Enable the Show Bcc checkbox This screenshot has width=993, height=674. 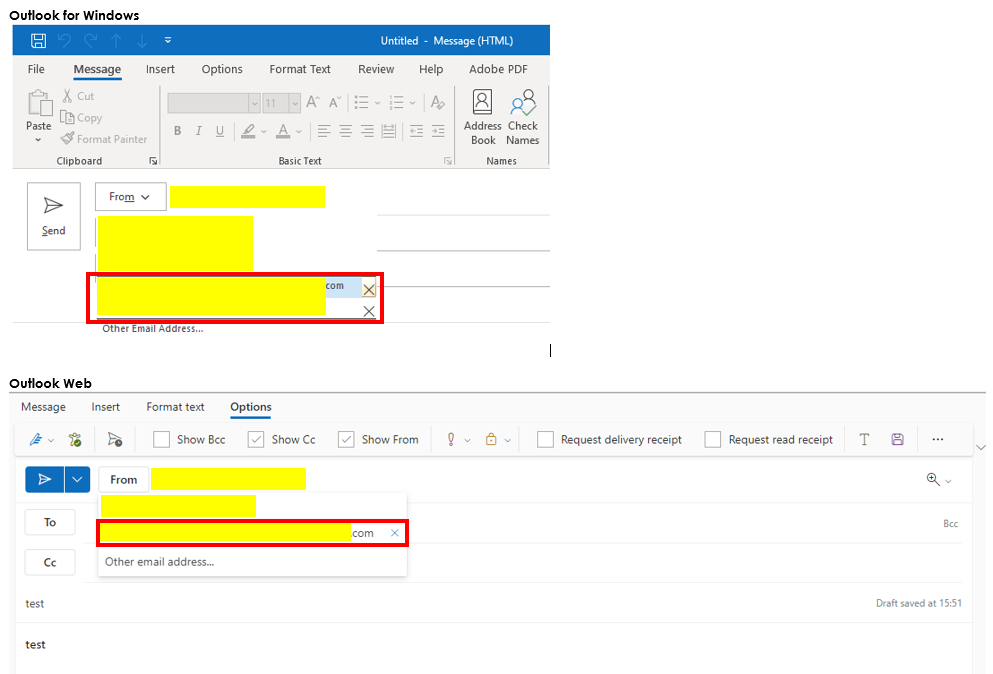pyautogui.click(x=161, y=439)
